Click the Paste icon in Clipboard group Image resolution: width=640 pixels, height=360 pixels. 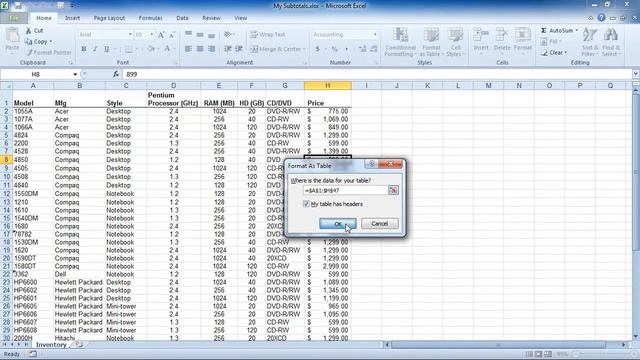(x=12, y=36)
